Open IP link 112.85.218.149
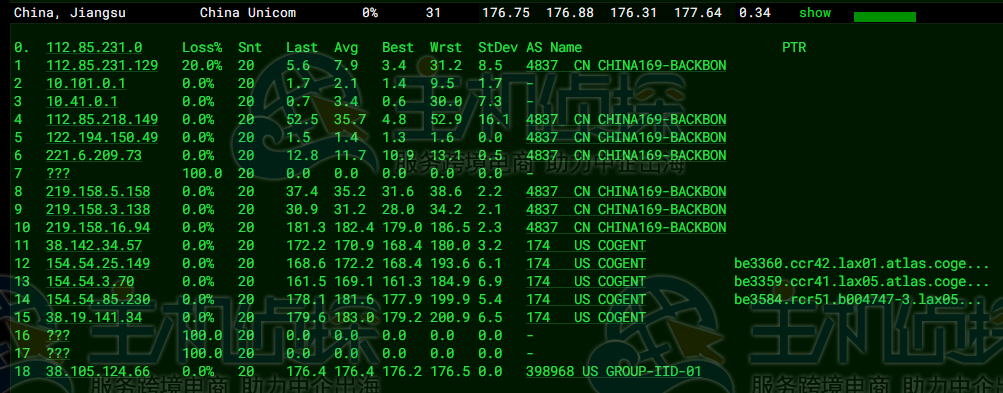The image size is (1003, 393). click(102, 120)
